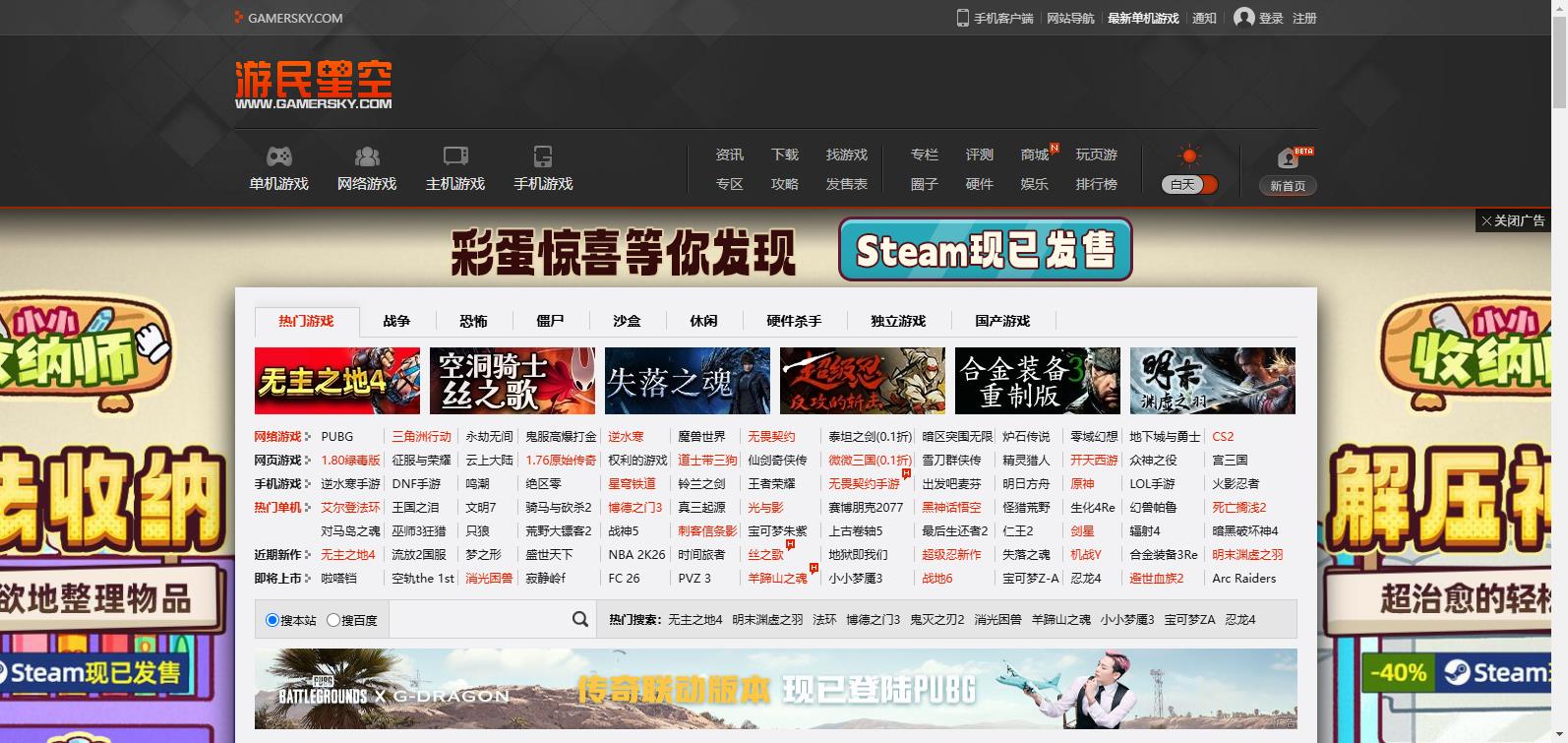Open the 赛博朋克2077 link
Viewport: 1568px width, 743px height.
point(866,507)
